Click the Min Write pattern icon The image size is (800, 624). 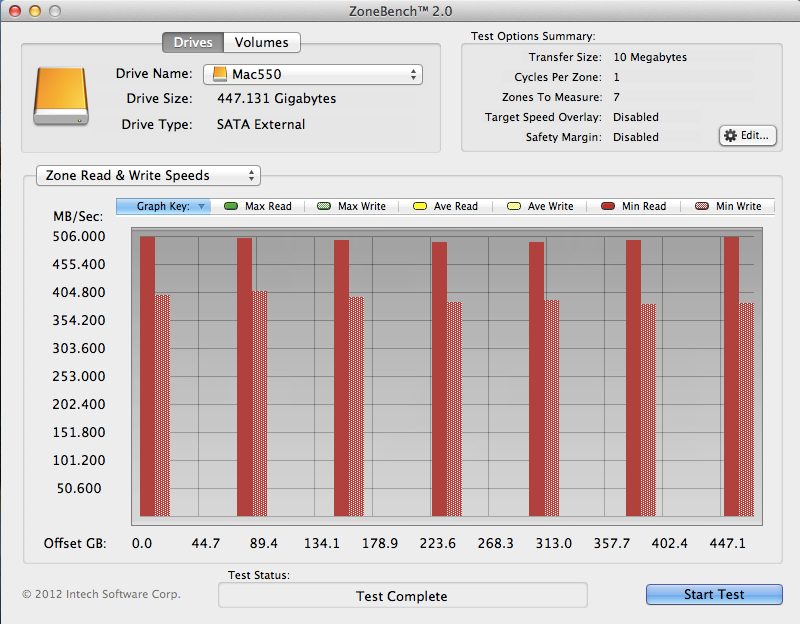(x=701, y=207)
